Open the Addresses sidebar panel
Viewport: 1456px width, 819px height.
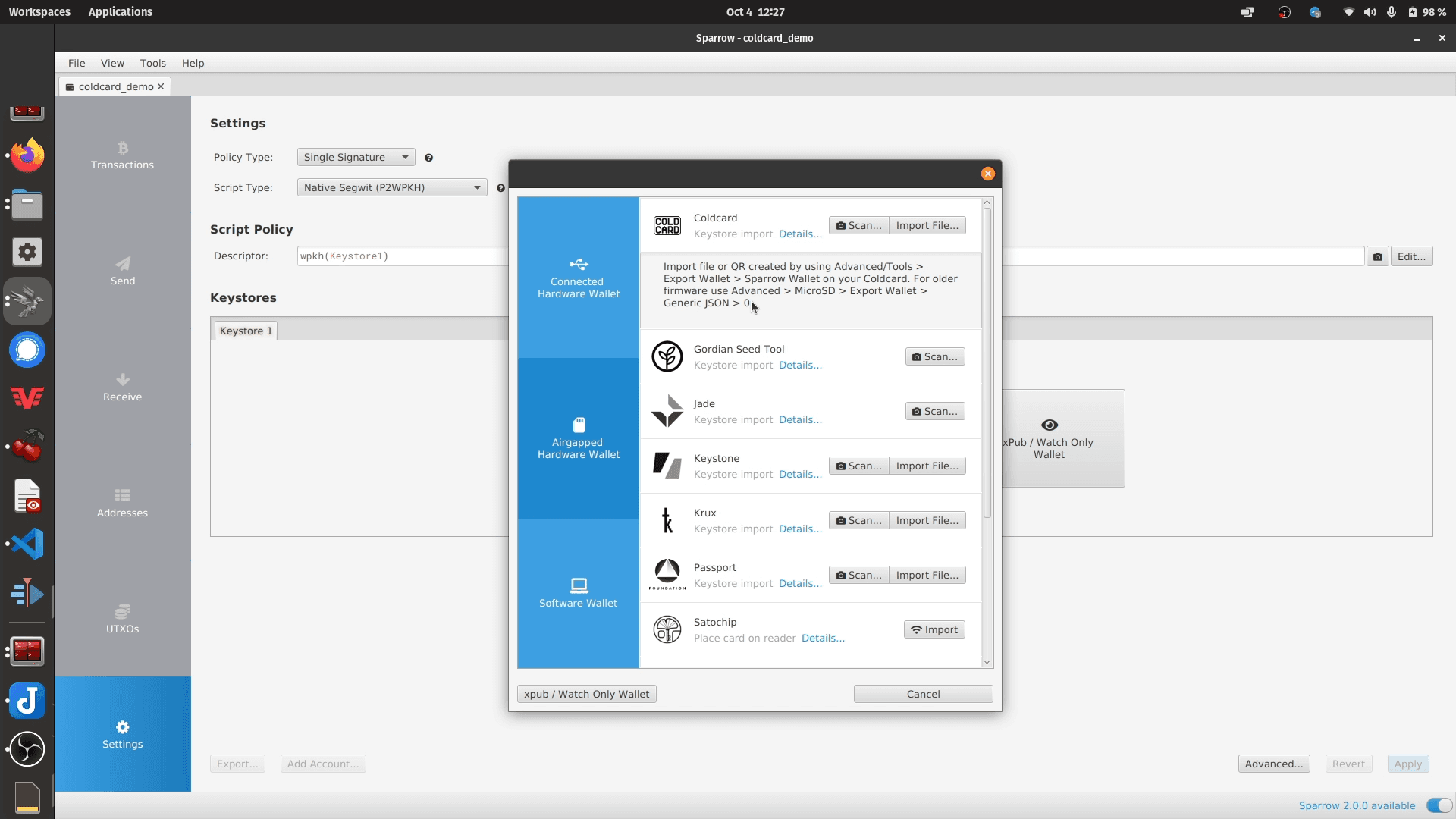122,504
